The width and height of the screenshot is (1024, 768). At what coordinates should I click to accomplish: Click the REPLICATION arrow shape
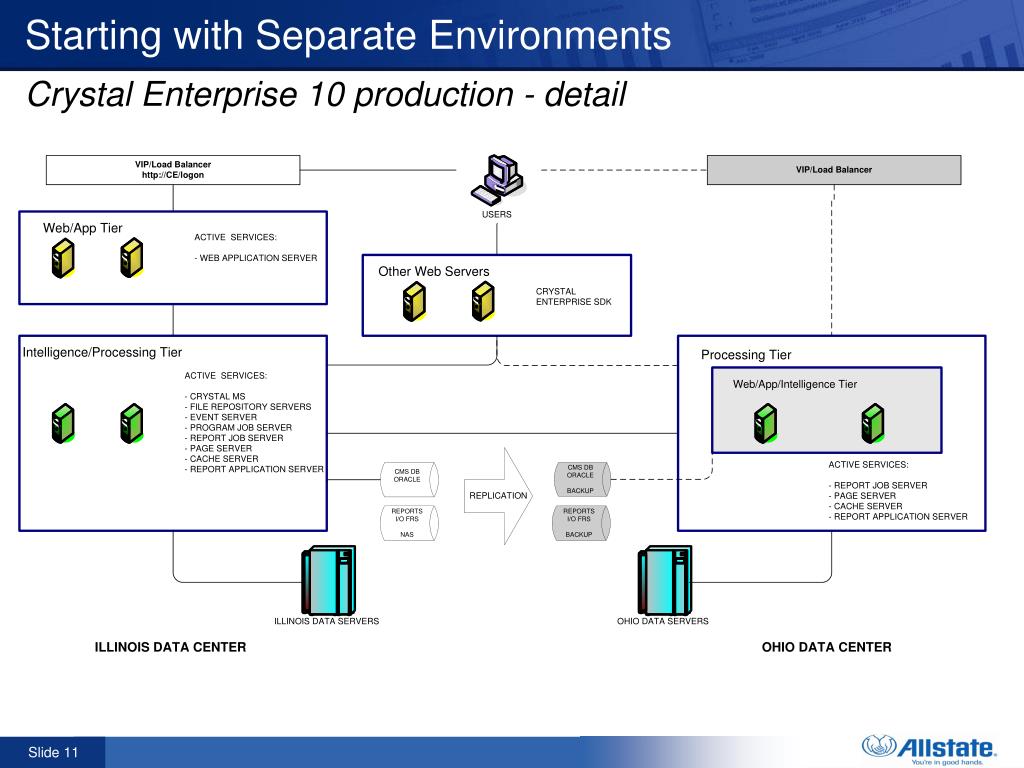click(x=499, y=496)
